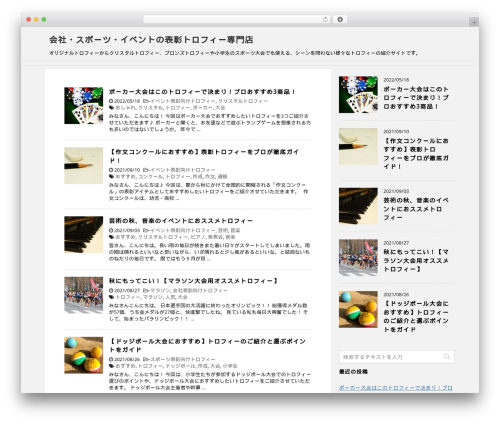Click the tag icon under the 作文コンクール post
This screenshot has height=423, width=500.
tap(111, 176)
